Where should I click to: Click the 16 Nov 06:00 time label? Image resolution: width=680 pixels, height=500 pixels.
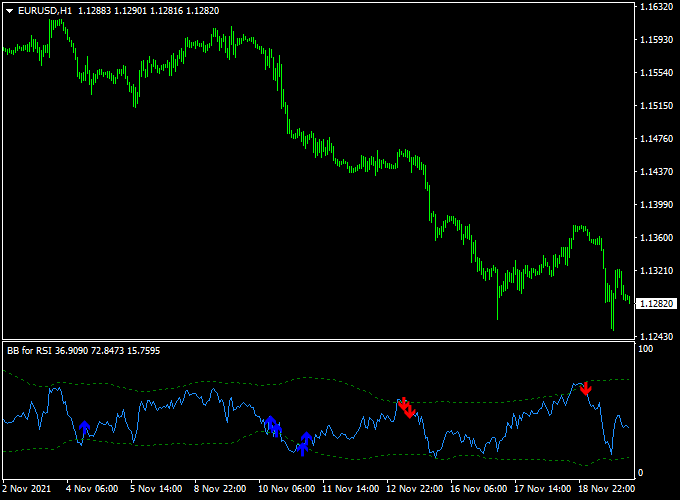478,489
